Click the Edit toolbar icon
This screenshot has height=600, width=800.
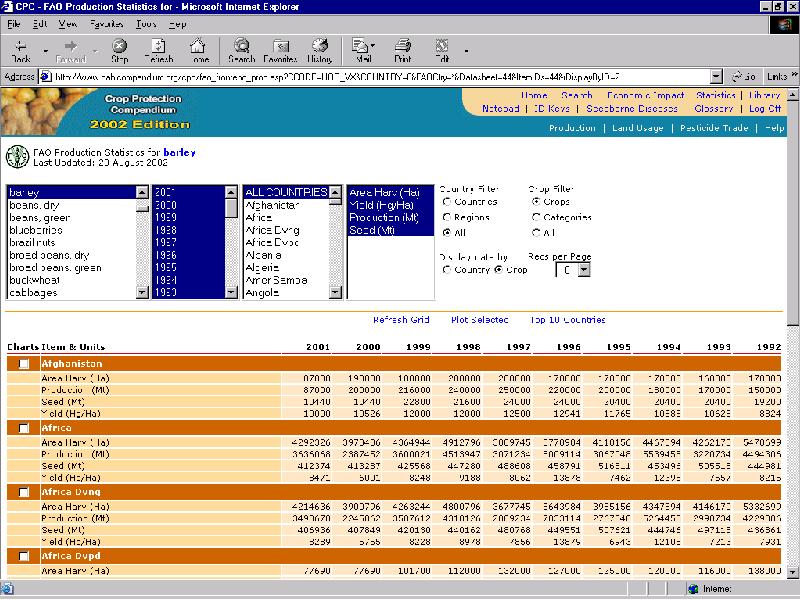click(x=442, y=46)
